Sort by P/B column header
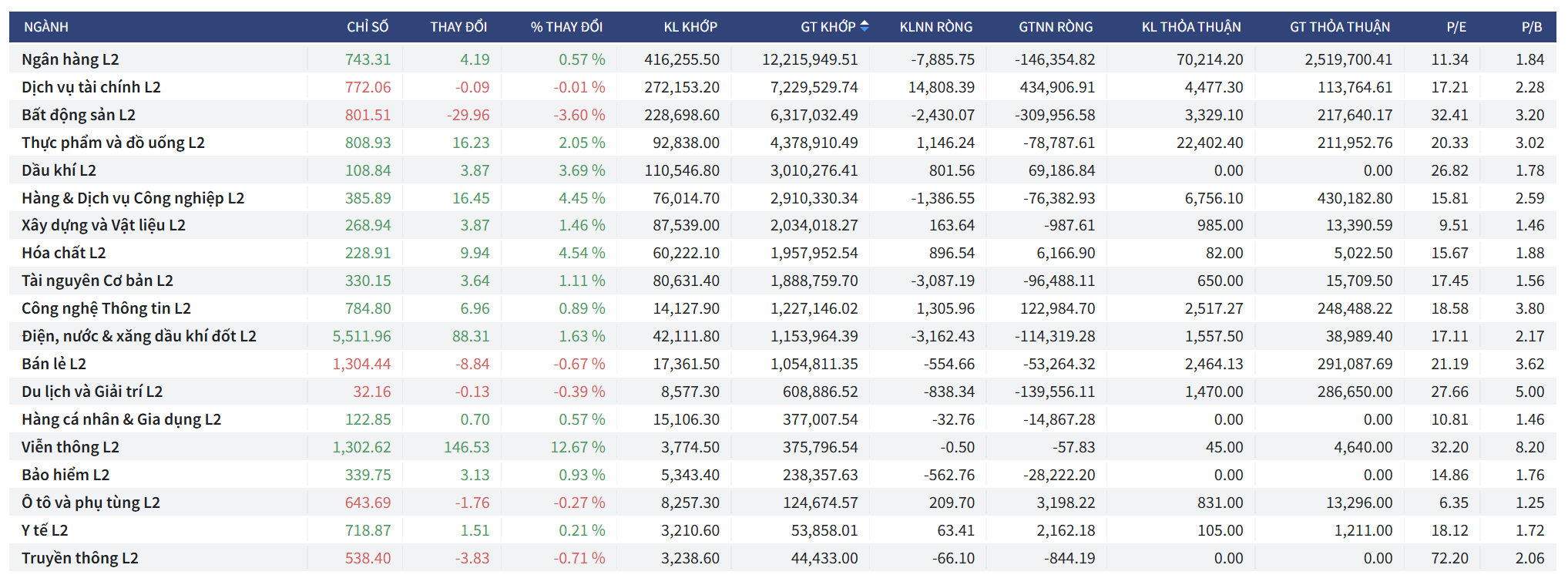This screenshot has width=1568, height=585. [x=1531, y=27]
